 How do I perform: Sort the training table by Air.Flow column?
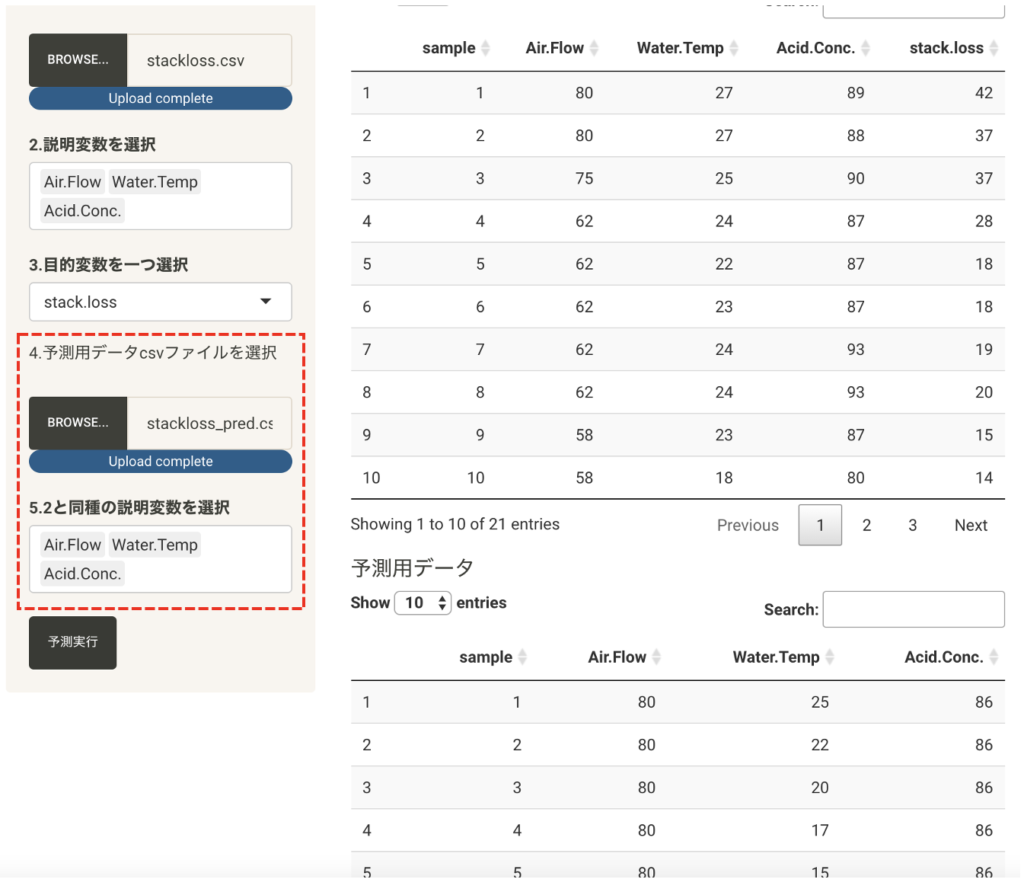[x=559, y=47]
